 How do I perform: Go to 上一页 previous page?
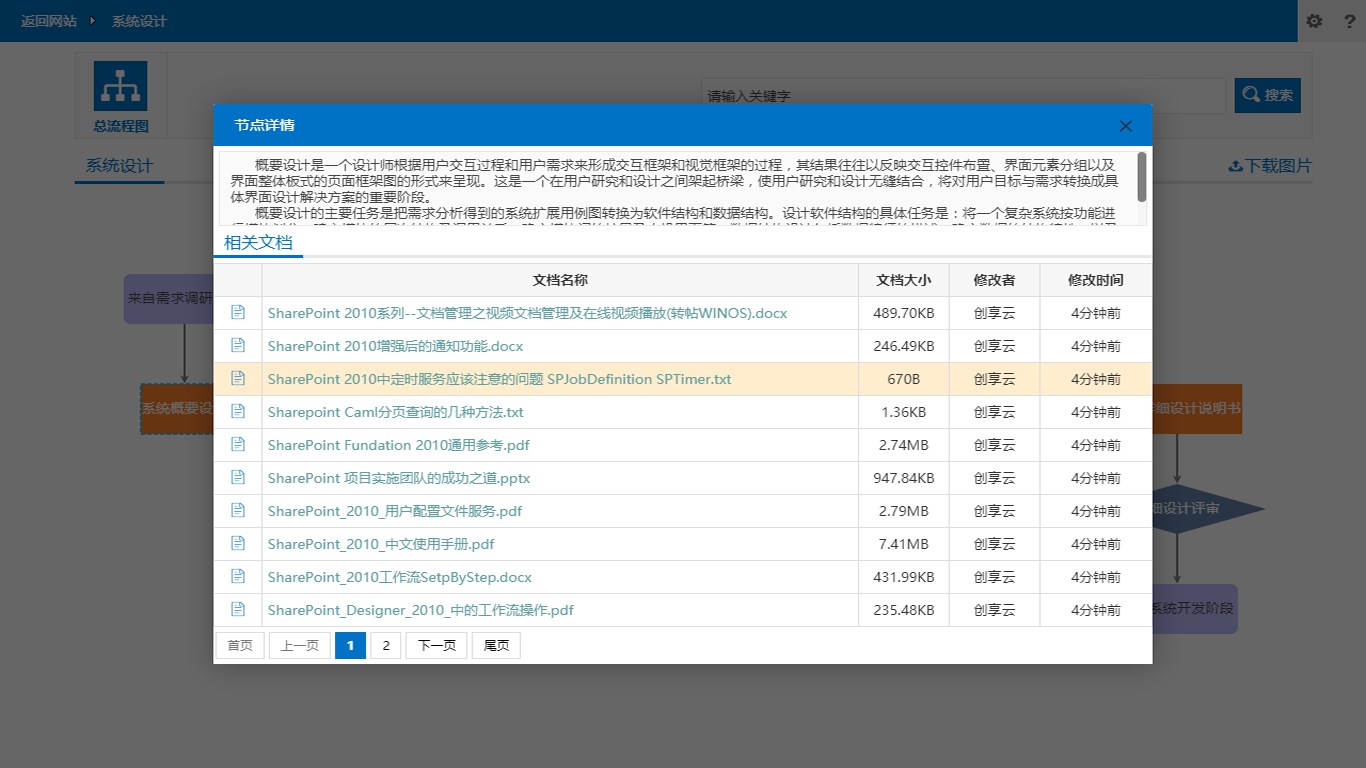point(300,645)
